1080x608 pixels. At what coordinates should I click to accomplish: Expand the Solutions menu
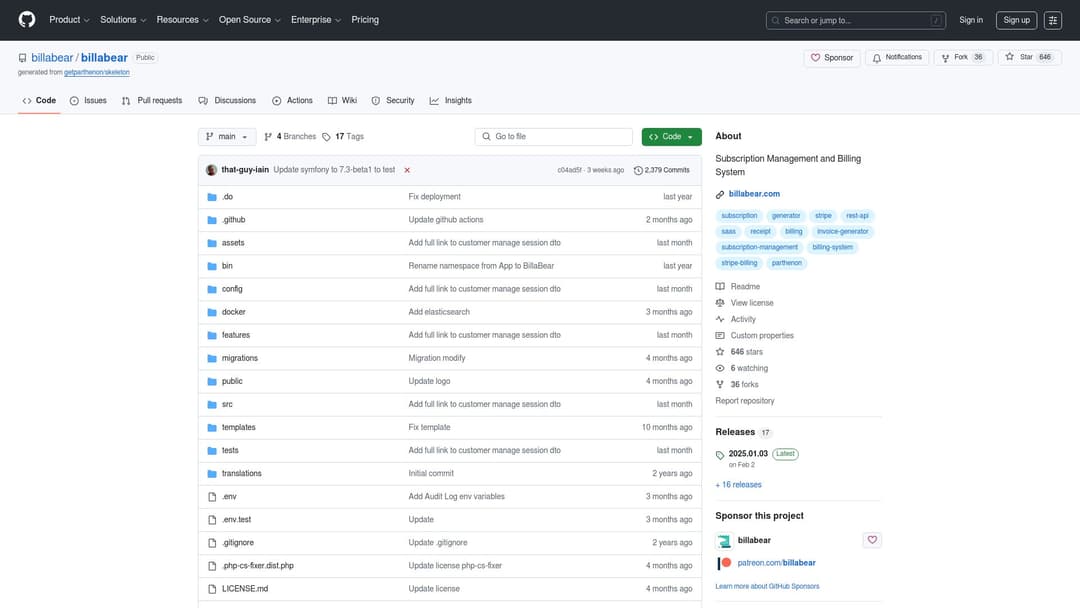[123, 20]
